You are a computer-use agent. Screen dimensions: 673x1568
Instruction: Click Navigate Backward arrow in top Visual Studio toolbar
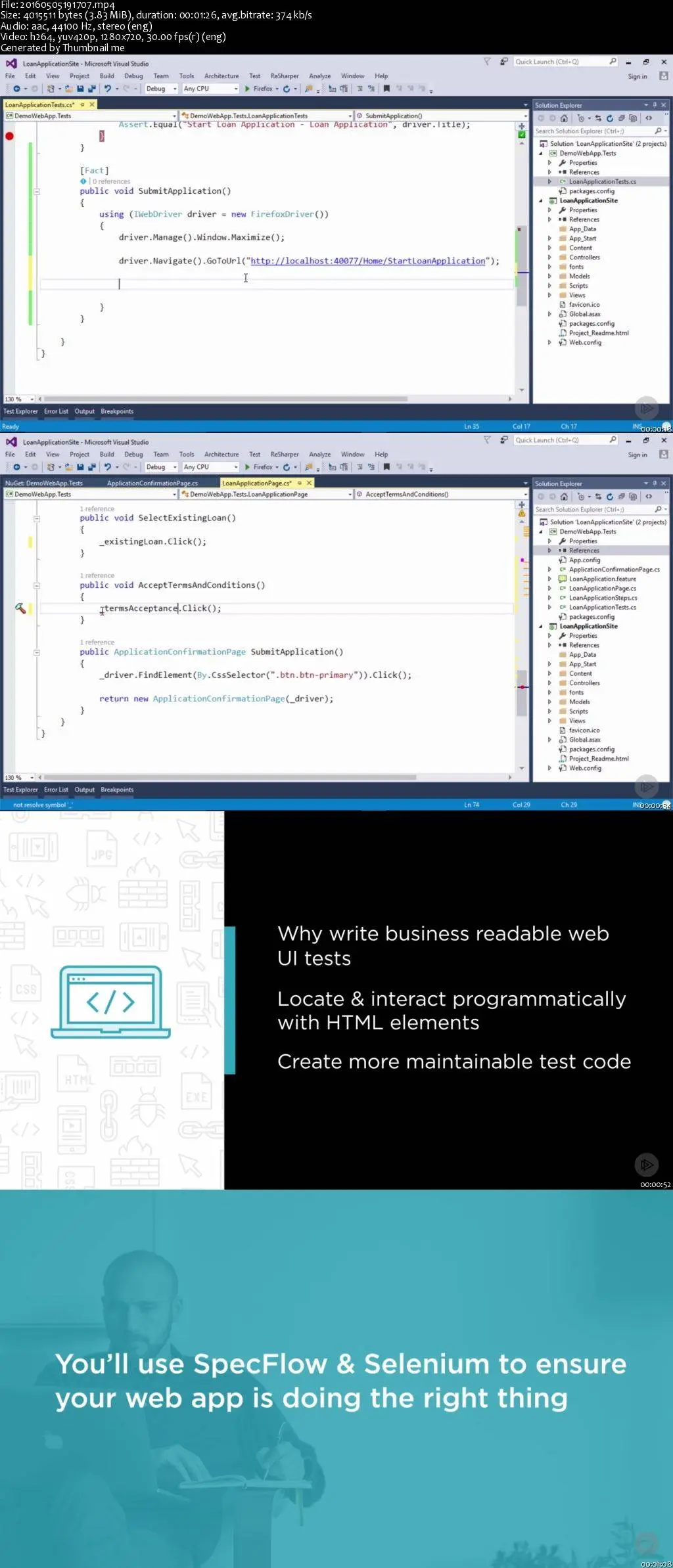point(16,89)
